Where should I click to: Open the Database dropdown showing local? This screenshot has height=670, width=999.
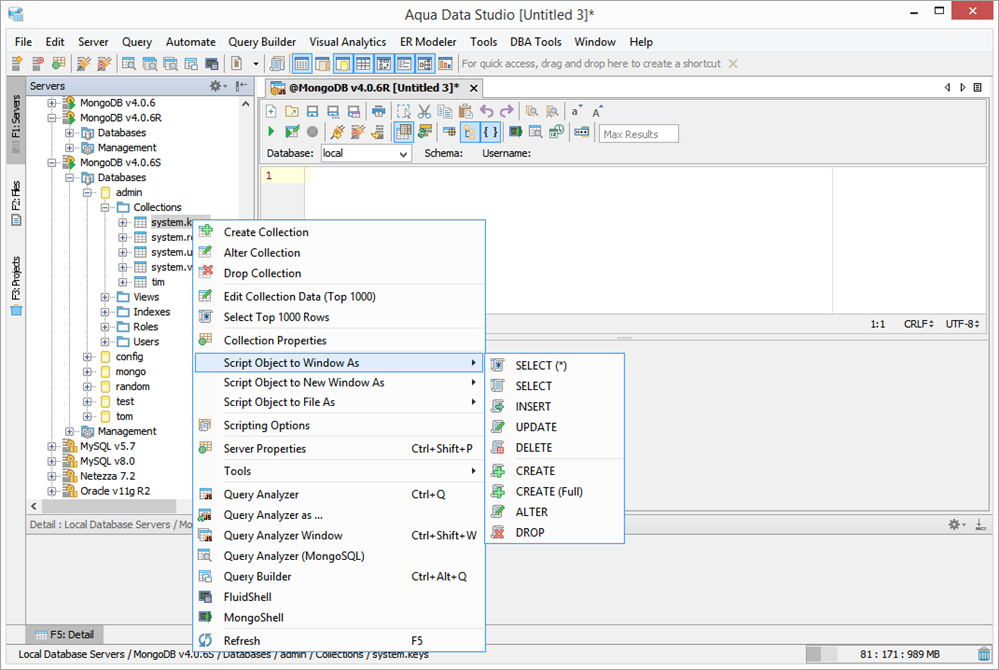(365, 153)
